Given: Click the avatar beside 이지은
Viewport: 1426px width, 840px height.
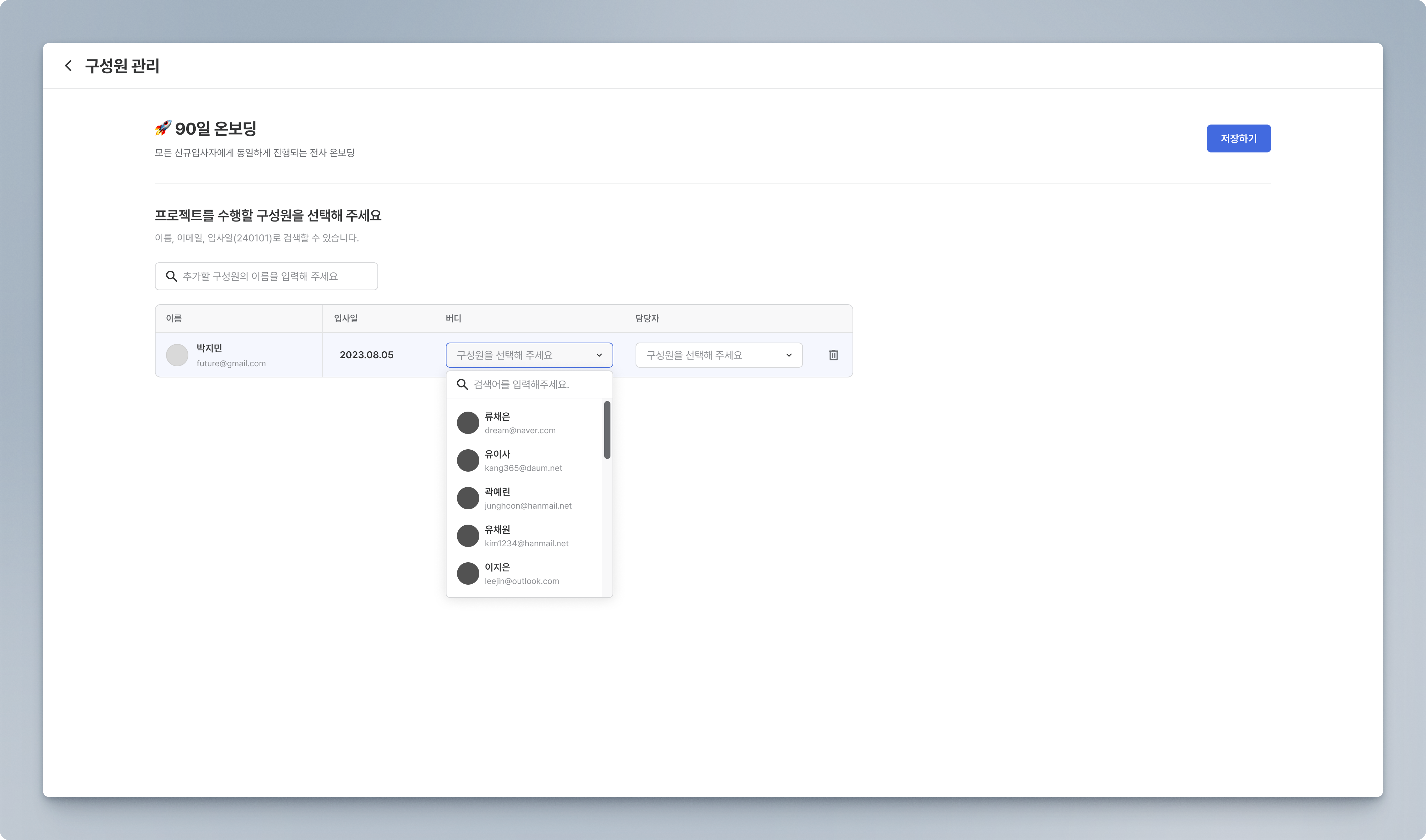Looking at the screenshot, I should [x=467, y=573].
